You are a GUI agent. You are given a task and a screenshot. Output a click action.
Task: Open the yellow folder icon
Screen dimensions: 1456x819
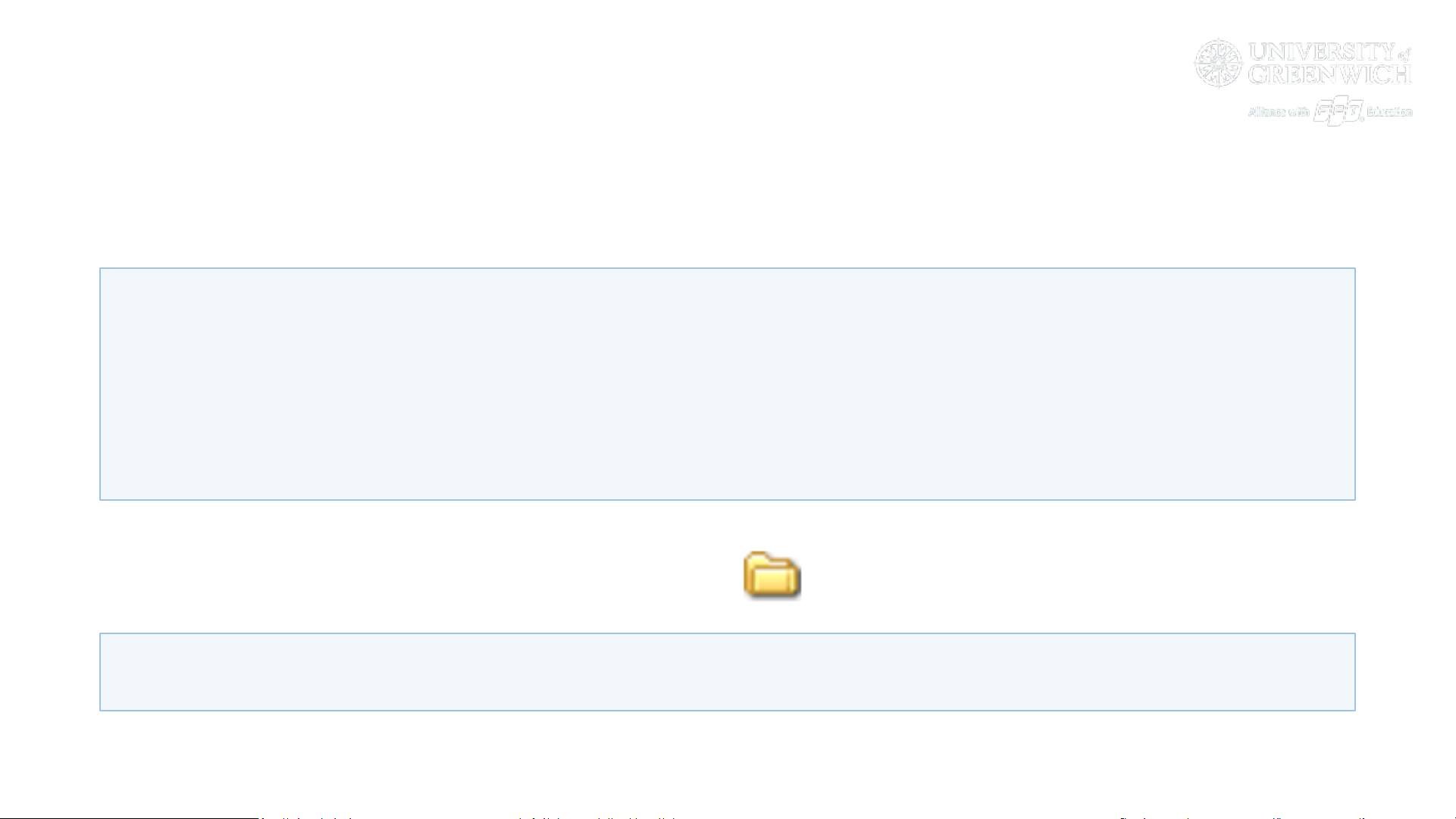(x=772, y=576)
